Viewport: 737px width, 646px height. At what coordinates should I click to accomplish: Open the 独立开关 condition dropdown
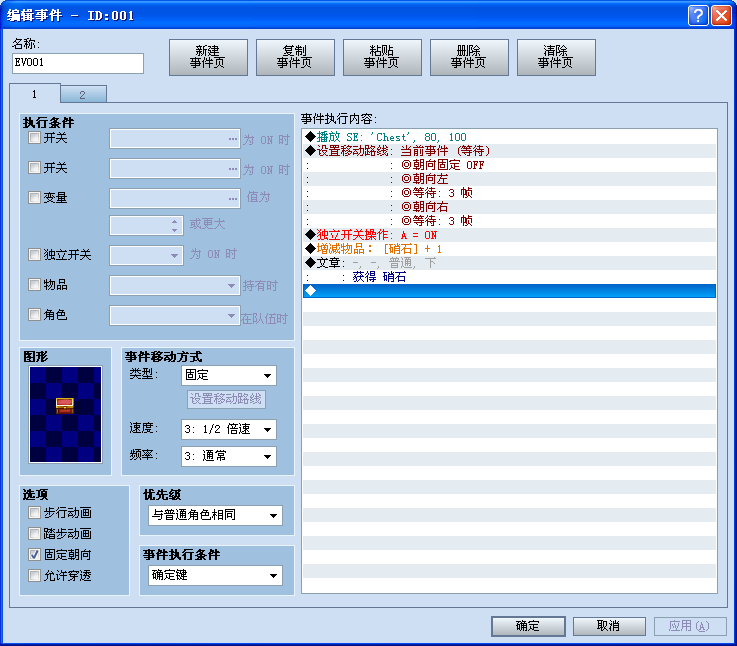146,255
